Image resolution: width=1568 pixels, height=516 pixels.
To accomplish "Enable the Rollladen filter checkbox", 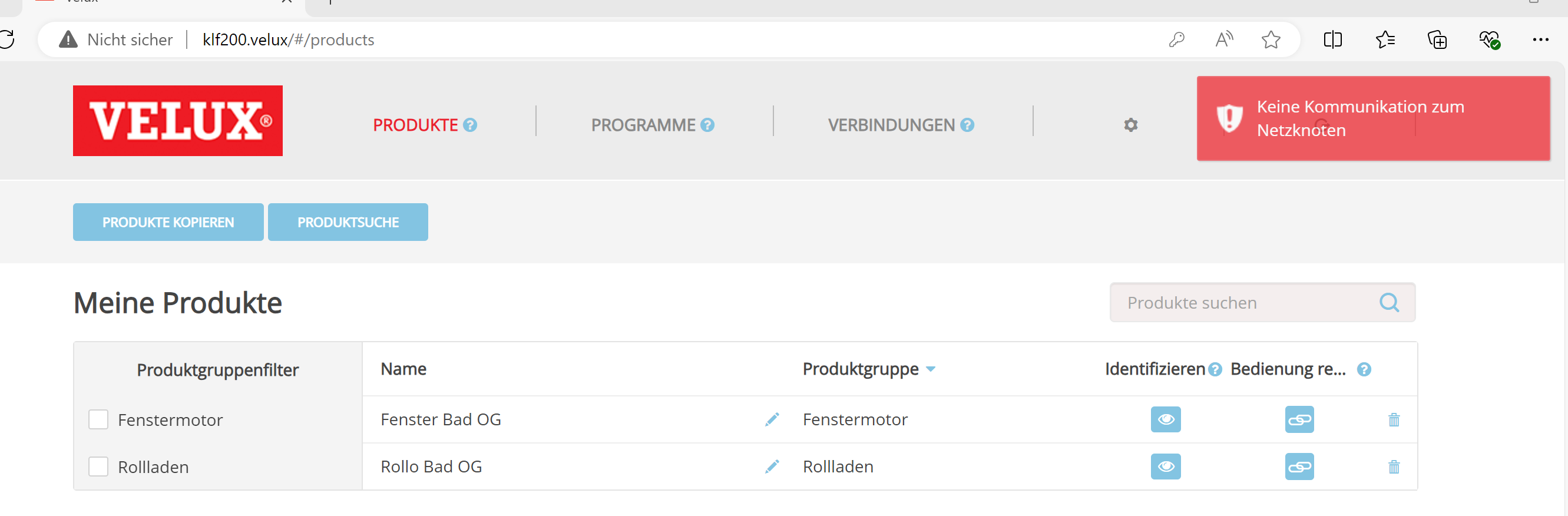I will tap(98, 467).
